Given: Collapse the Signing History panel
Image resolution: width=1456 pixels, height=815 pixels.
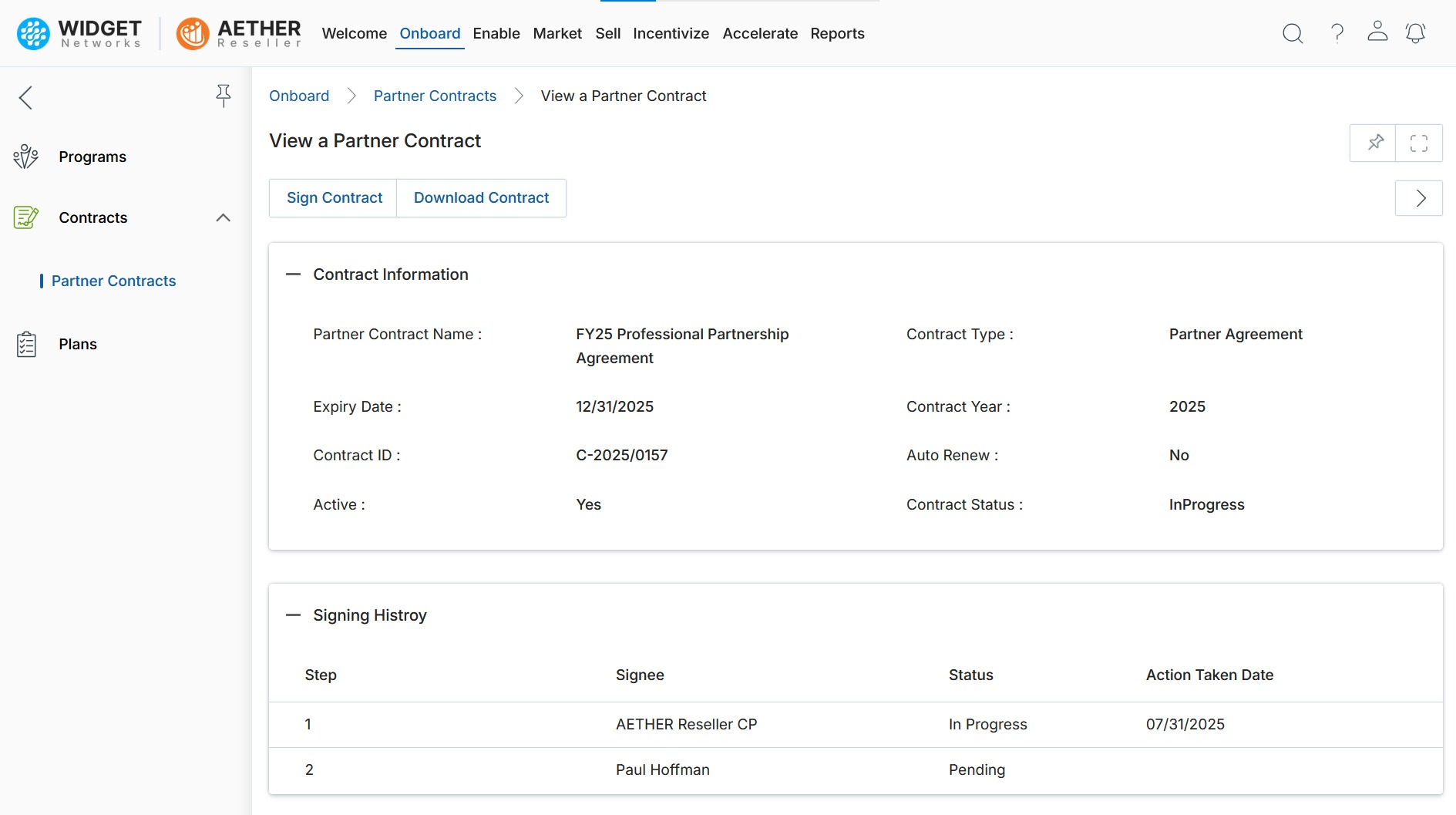Looking at the screenshot, I should pyautogui.click(x=293, y=615).
